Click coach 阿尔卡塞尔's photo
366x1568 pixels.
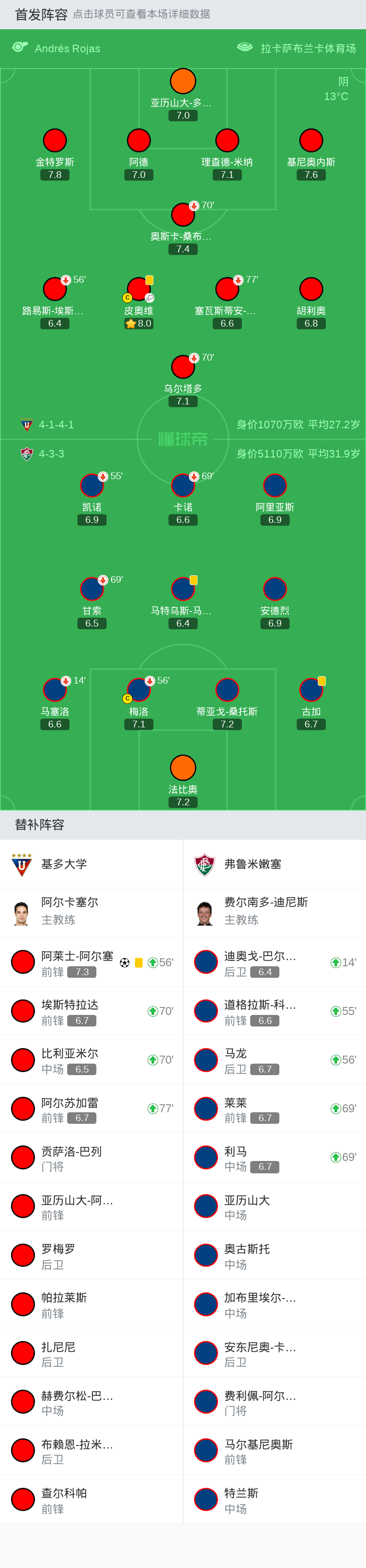pos(22,913)
